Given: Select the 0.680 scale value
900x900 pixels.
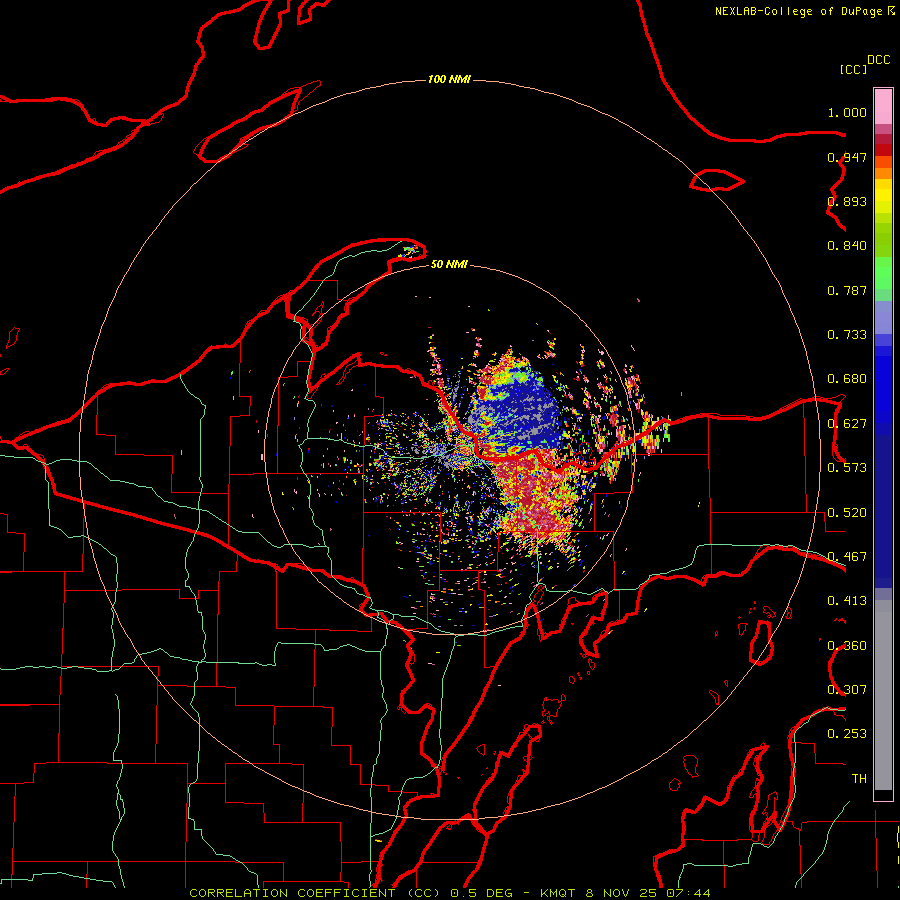Looking at the screenshot, I should (x=847, y=379).
